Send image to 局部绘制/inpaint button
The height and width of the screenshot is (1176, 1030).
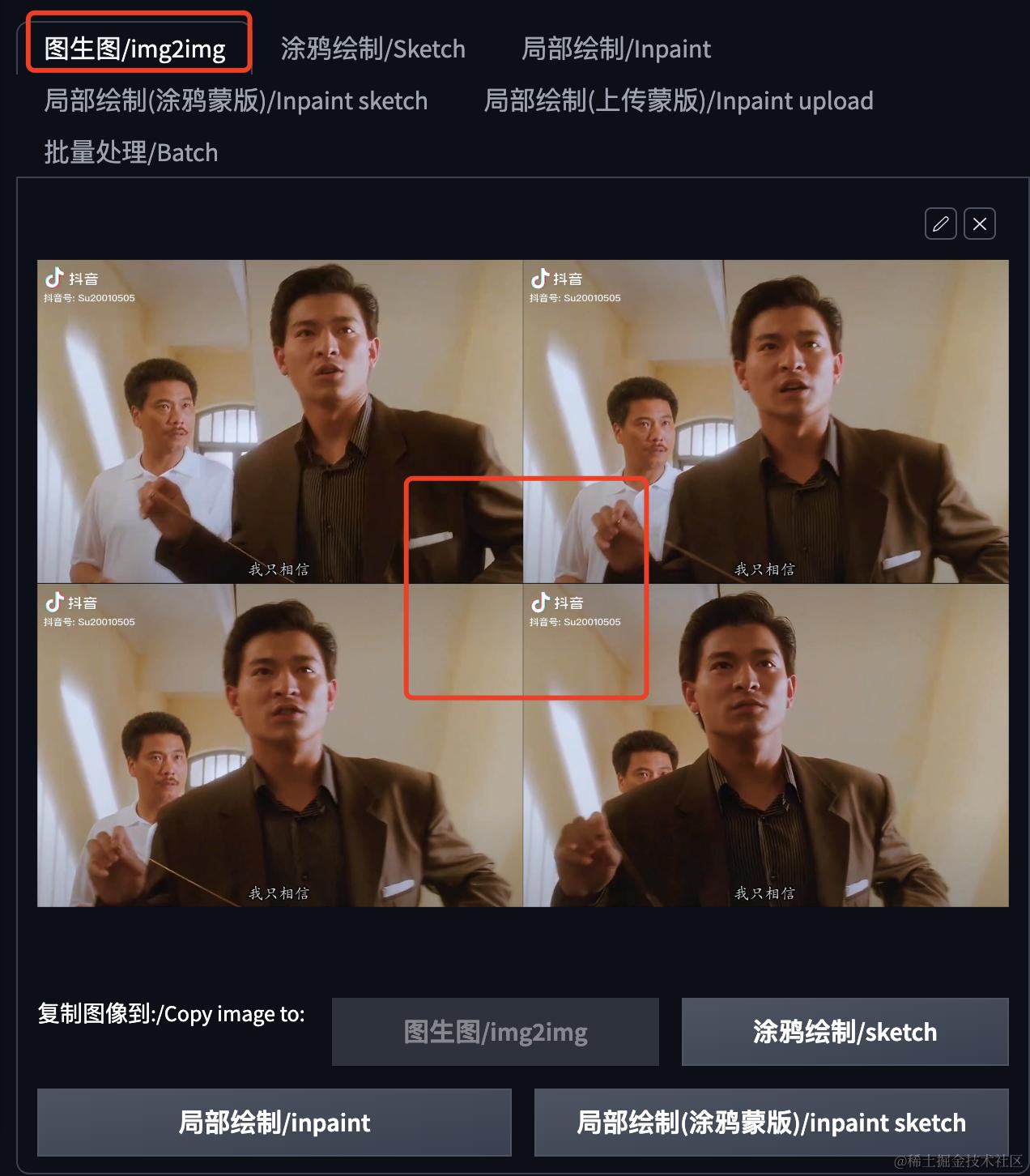275,1123
